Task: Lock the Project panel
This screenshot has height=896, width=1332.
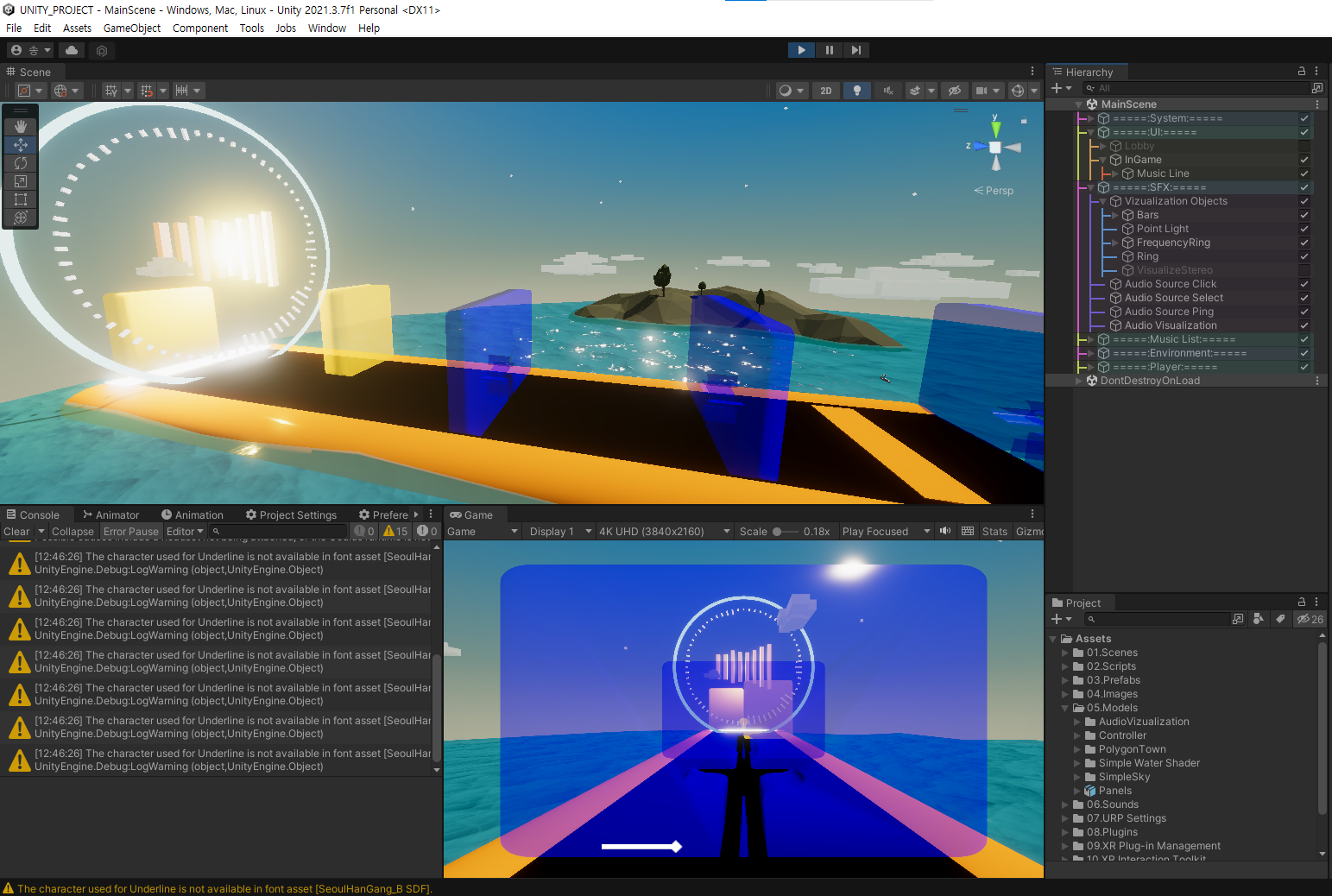Action: (x=1302, y=602)
